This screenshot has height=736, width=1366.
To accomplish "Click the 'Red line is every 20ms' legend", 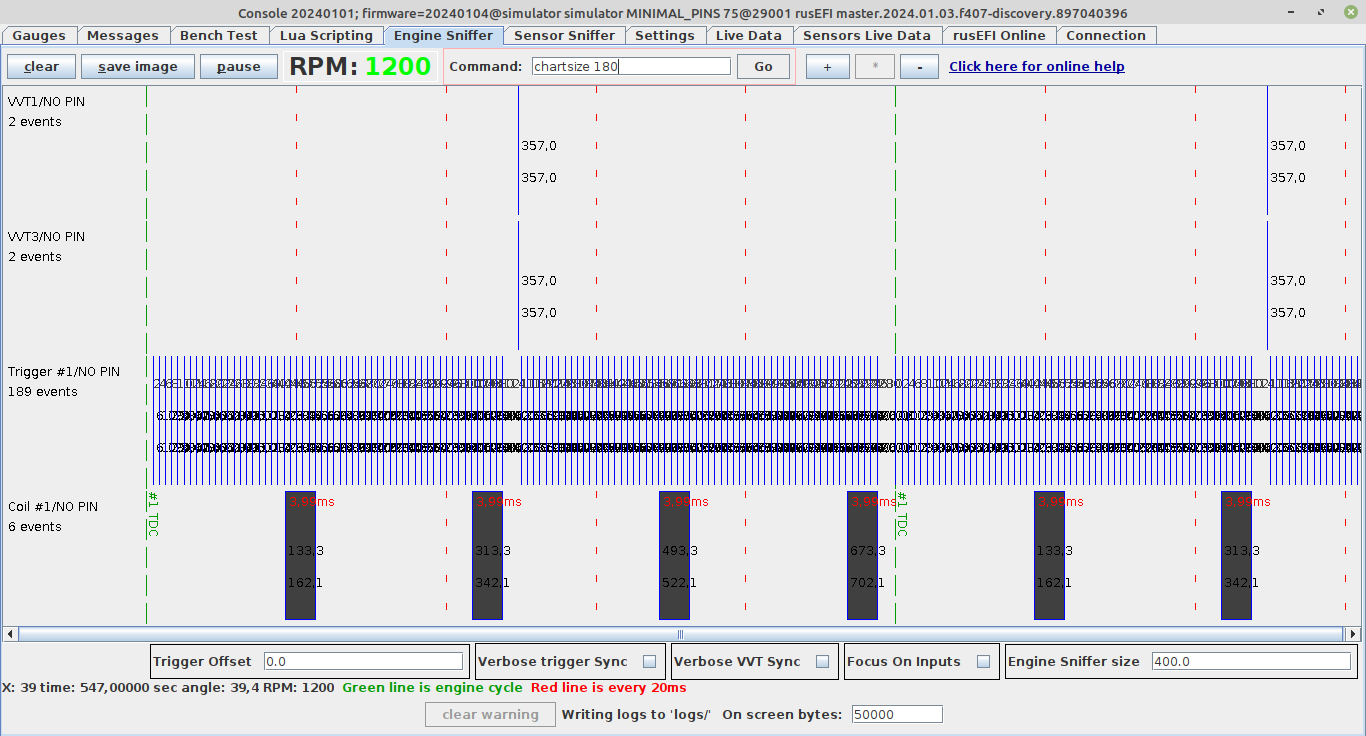I will point(609,687).
